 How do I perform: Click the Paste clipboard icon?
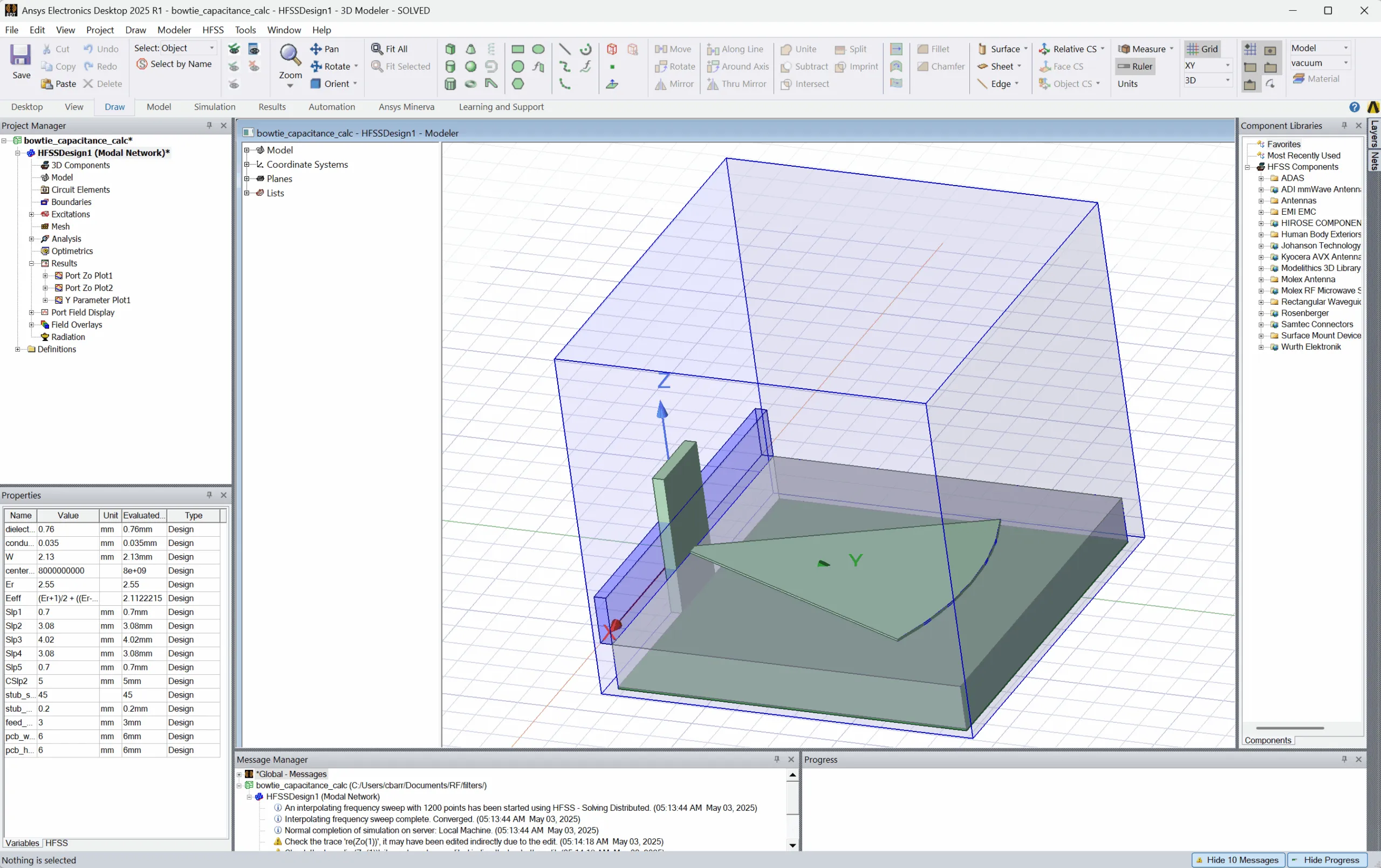(47, 84)
